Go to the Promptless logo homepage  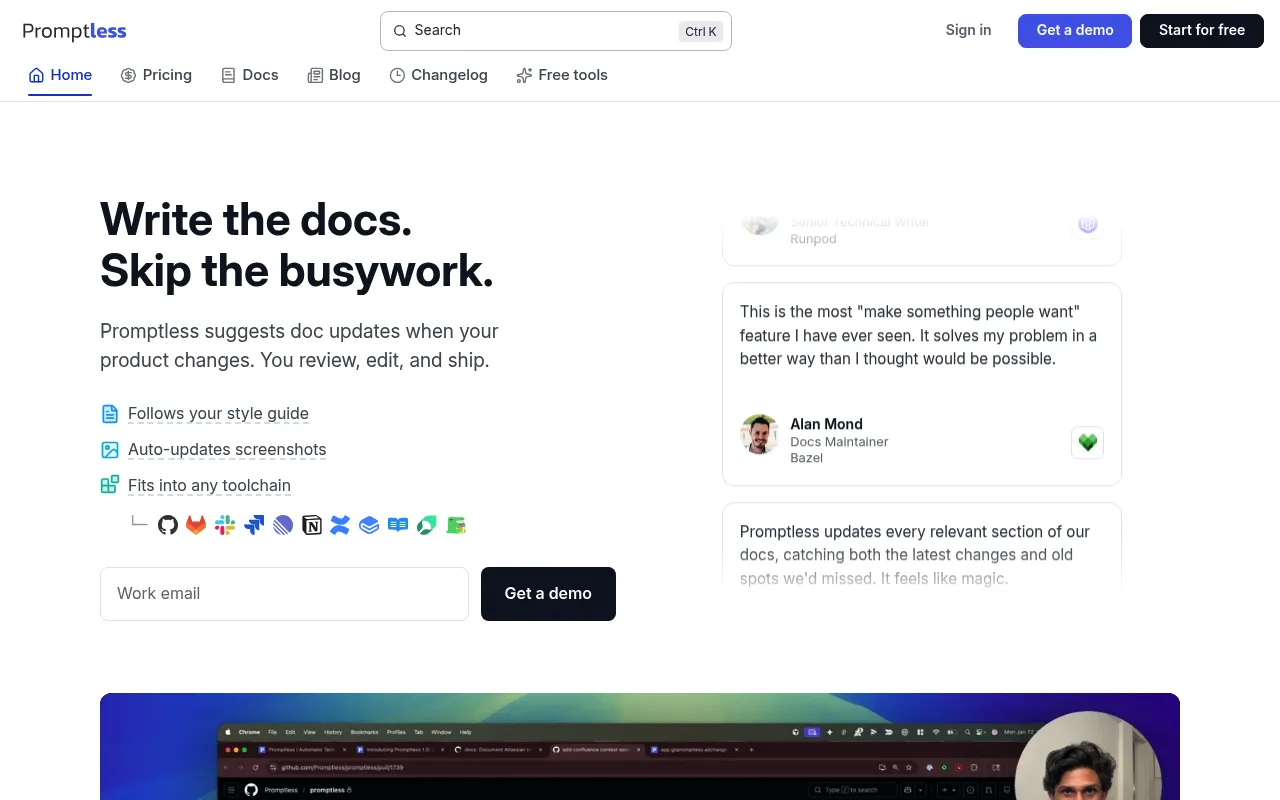[75, 31]
